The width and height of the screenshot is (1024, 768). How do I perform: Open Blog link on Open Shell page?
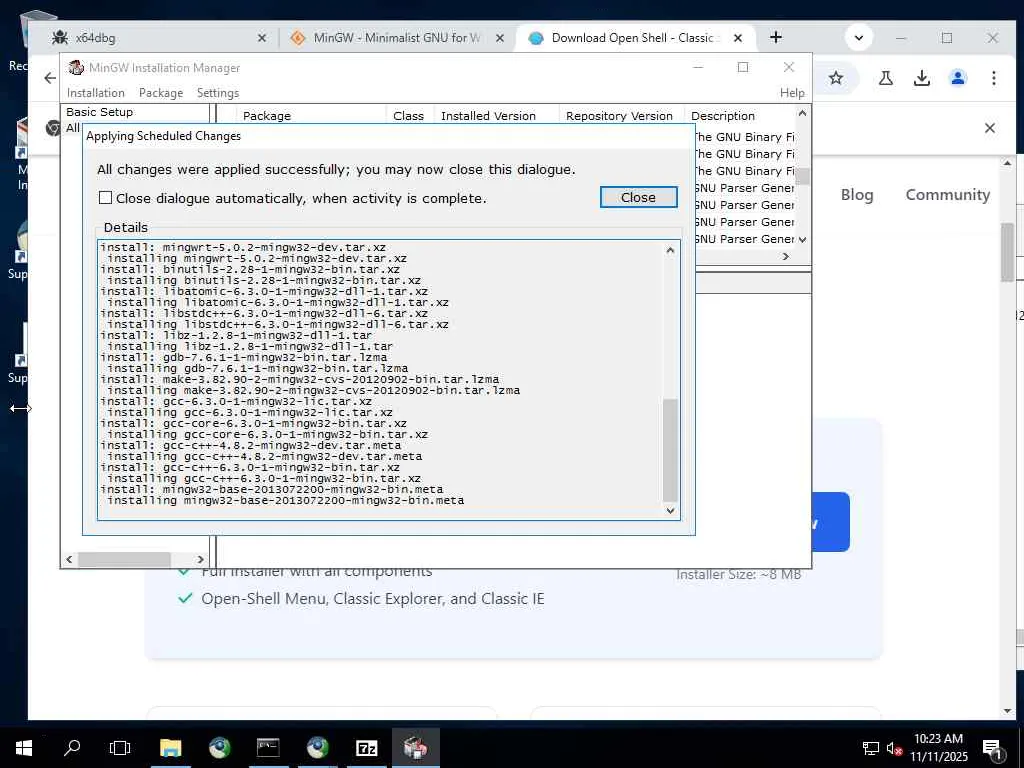pos(857,195)
